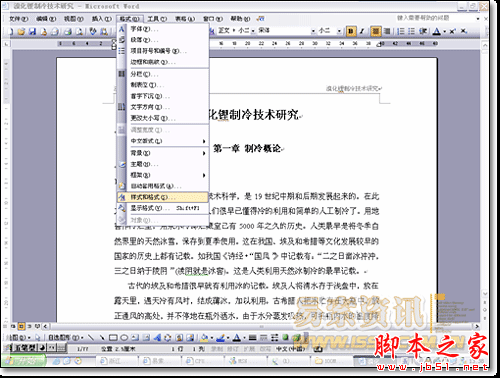This screenshot has width=500, height=378.
Task: Open the 工具 (Tools) menu
Action: pos(157,19)
